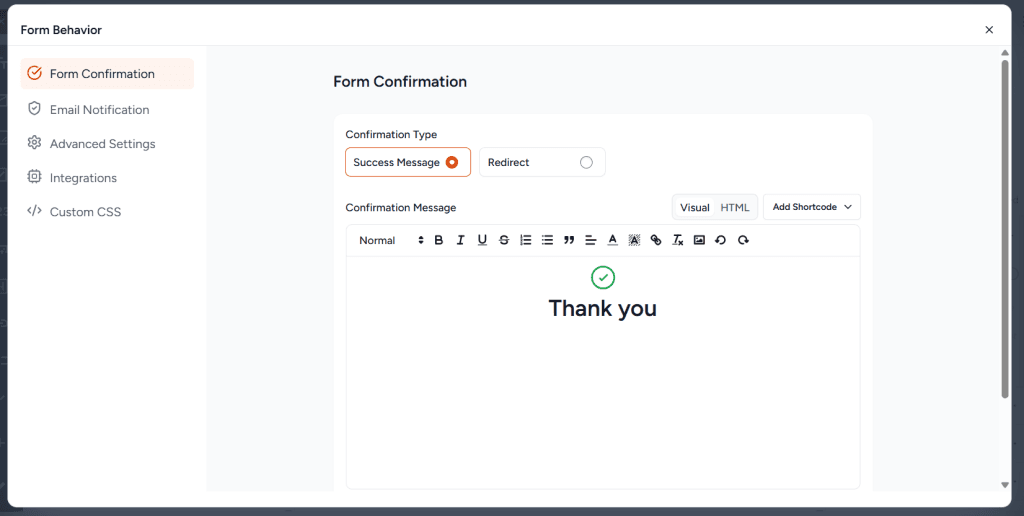Apply italic formatting to text
Image resolution: width=1024 pixels, height=516 pixels.
coord(460,240)
